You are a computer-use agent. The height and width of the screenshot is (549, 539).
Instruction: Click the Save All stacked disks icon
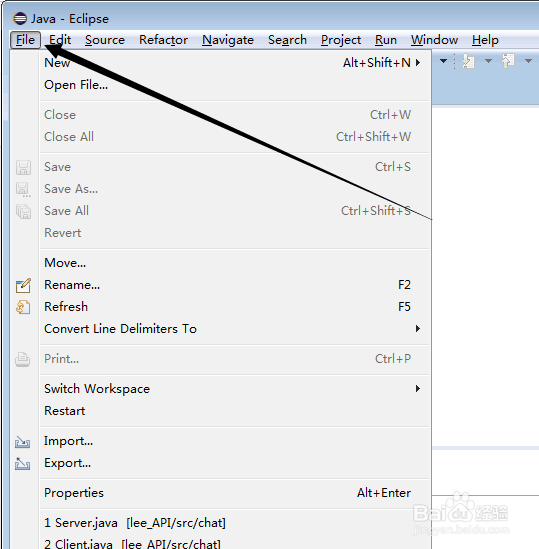pyautogui.click(x=23, y=211)
